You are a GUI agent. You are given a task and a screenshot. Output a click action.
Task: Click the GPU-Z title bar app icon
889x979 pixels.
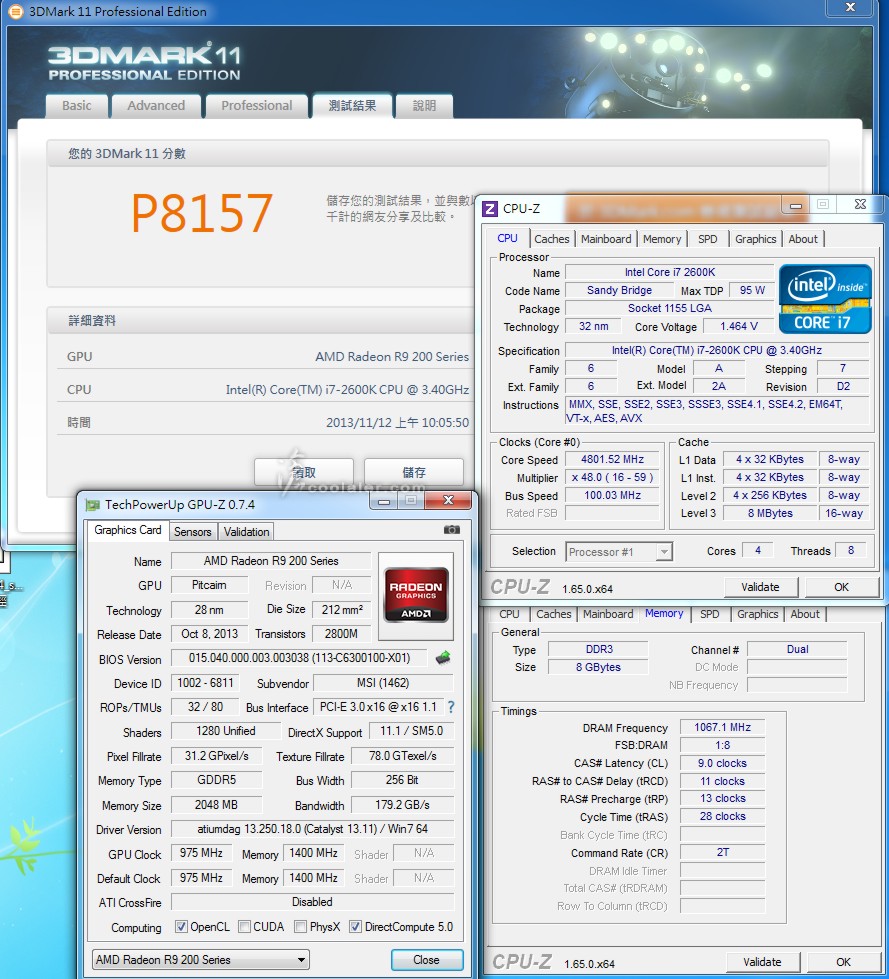[92, 504]
